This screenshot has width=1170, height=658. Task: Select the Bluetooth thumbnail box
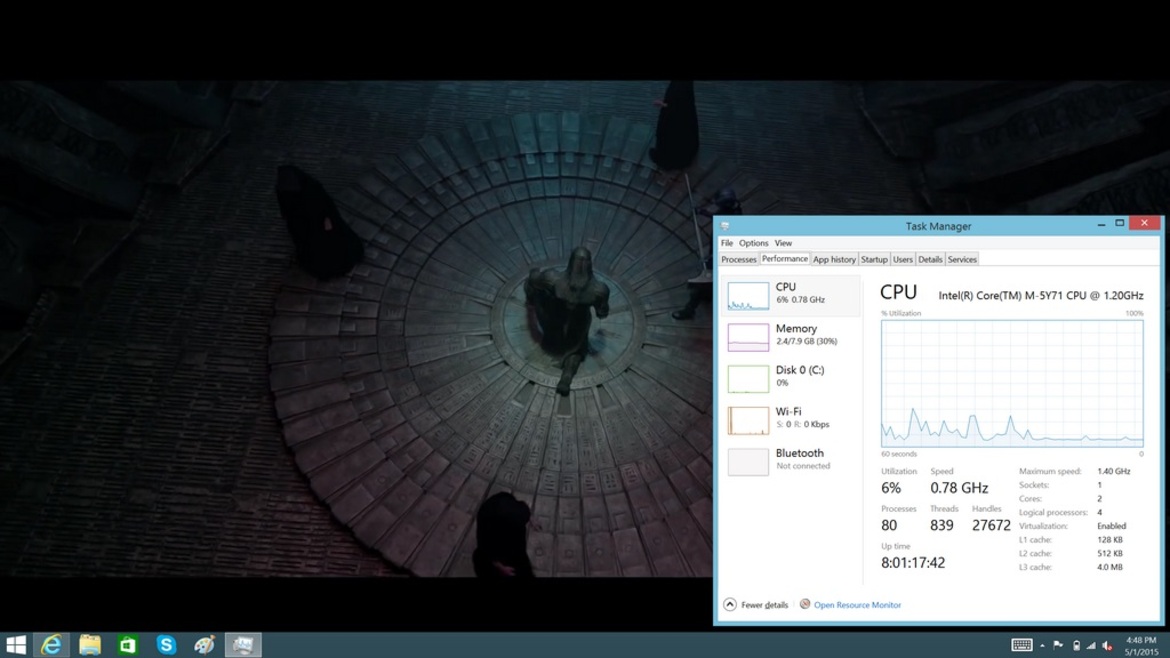point(748,462)
